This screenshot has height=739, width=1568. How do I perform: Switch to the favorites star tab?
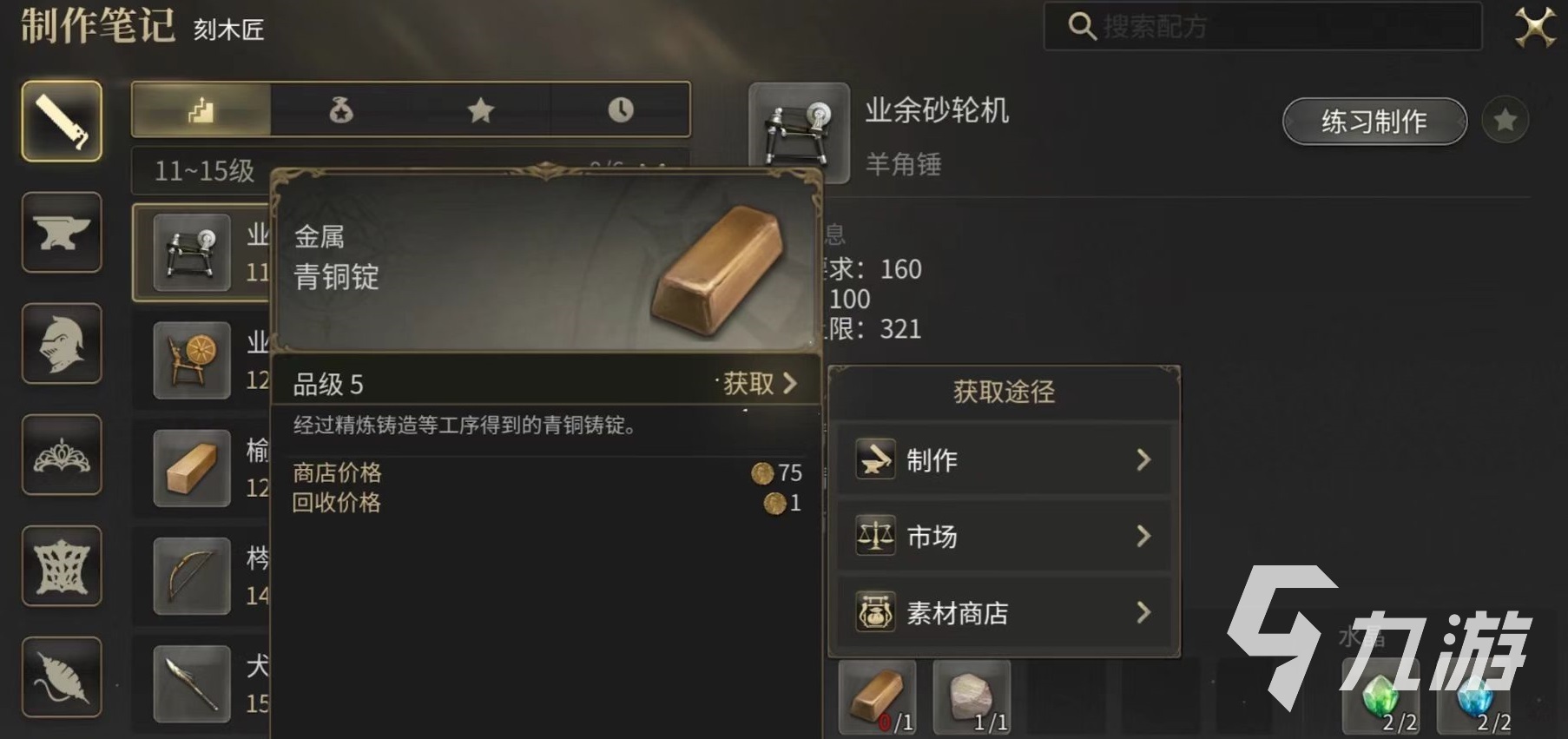480,109
